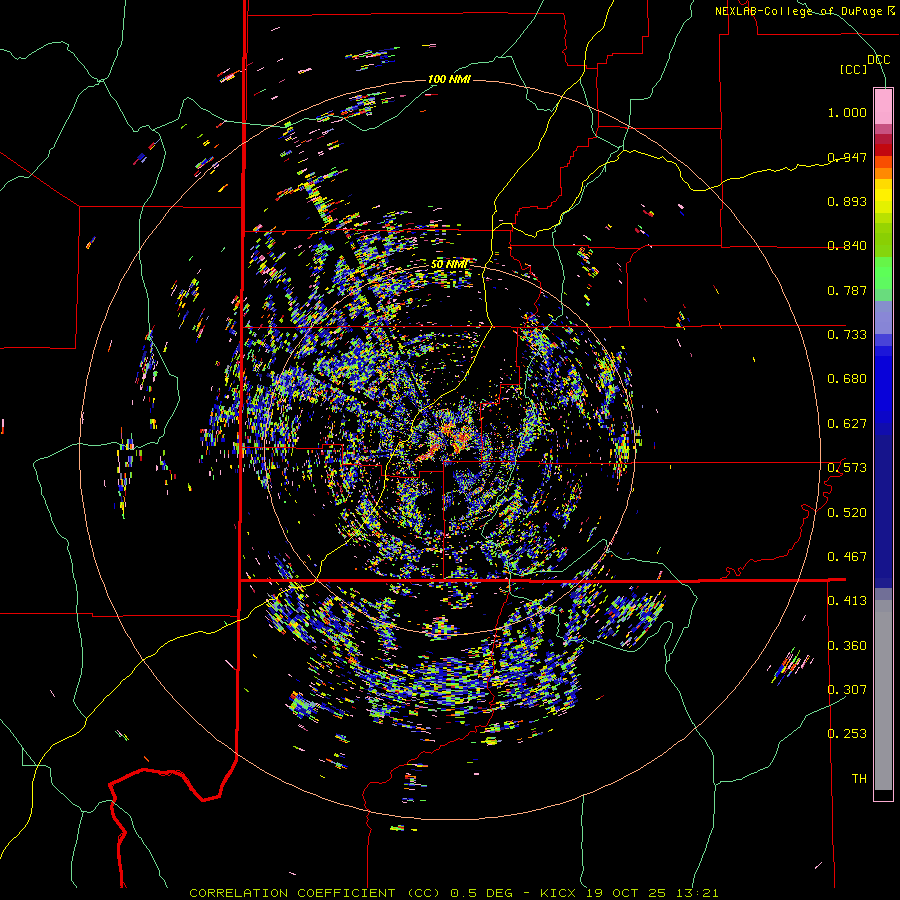The image size is (900, 900).
Task: Click the 0.680 legend value
Action: (x=847, y=379)
